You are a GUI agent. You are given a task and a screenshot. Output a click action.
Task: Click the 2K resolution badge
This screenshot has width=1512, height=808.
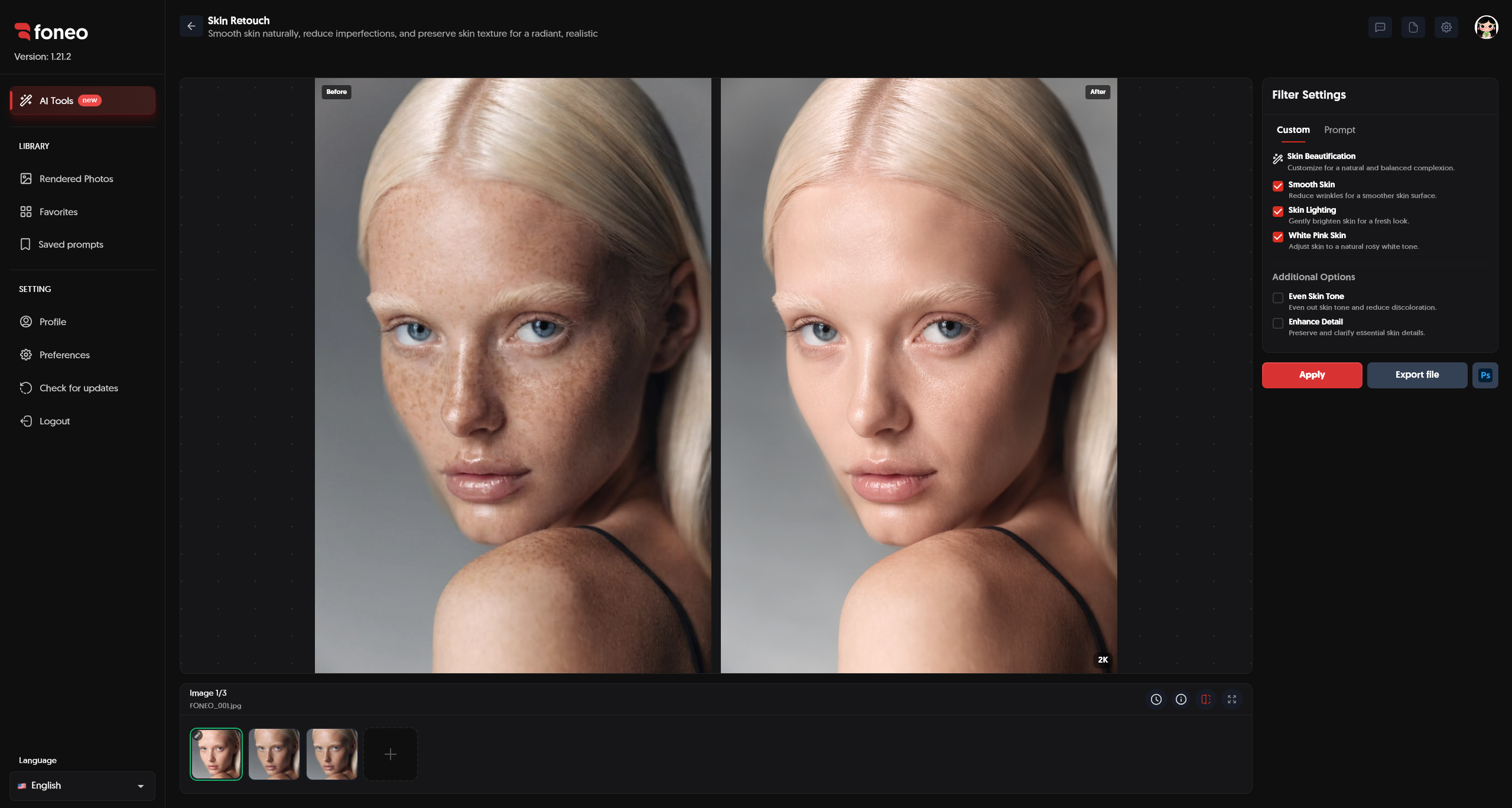click(x=1103, y=660)
